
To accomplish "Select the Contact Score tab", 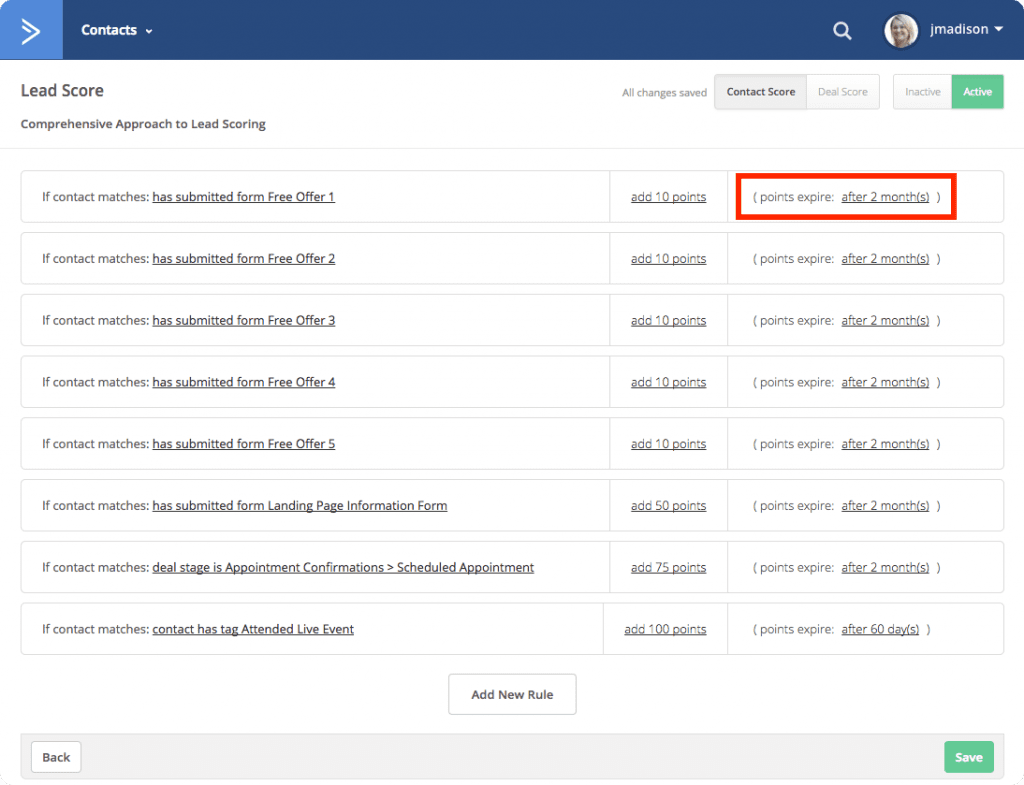I will pyautogui.click(x=760, y=91).
